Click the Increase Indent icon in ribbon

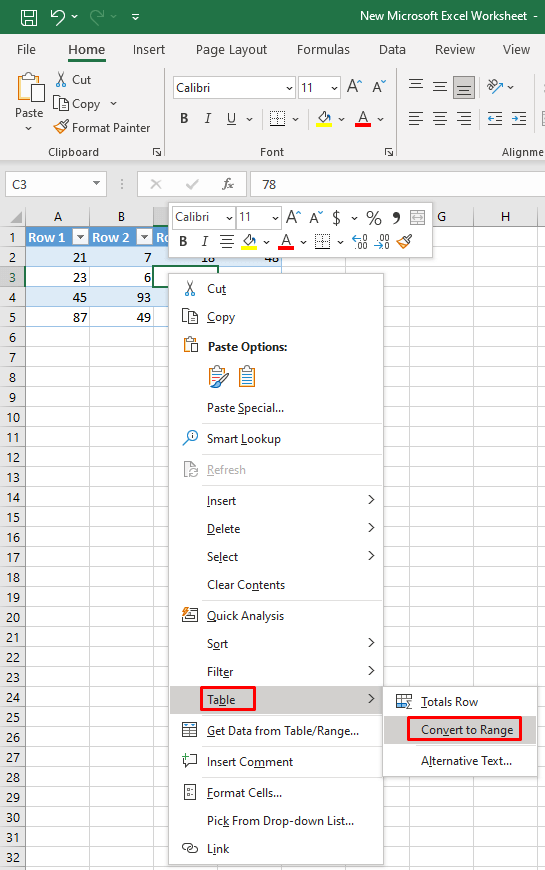pos(519,118)
